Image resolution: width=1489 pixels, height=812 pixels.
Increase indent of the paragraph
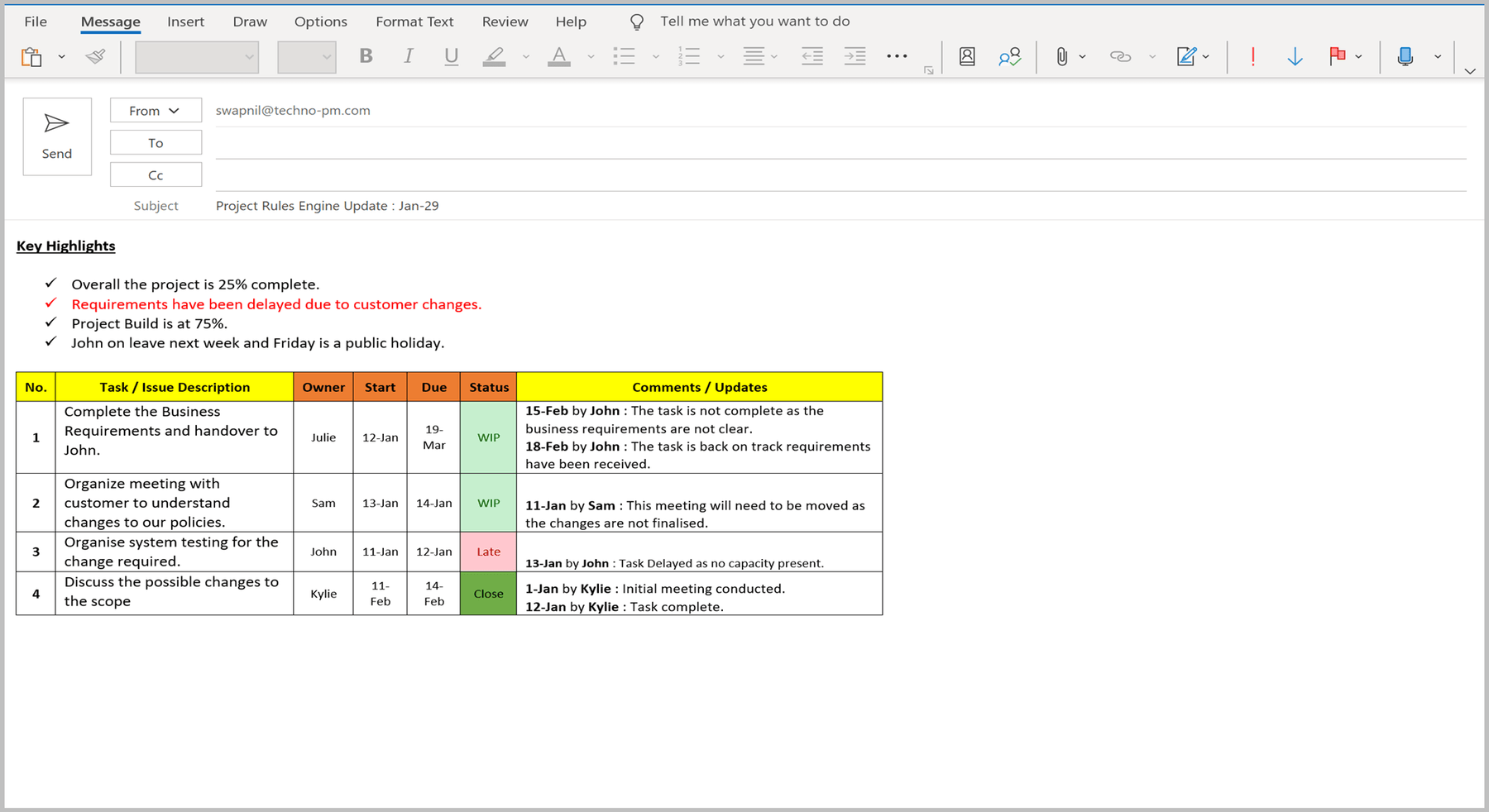[855, 56]
